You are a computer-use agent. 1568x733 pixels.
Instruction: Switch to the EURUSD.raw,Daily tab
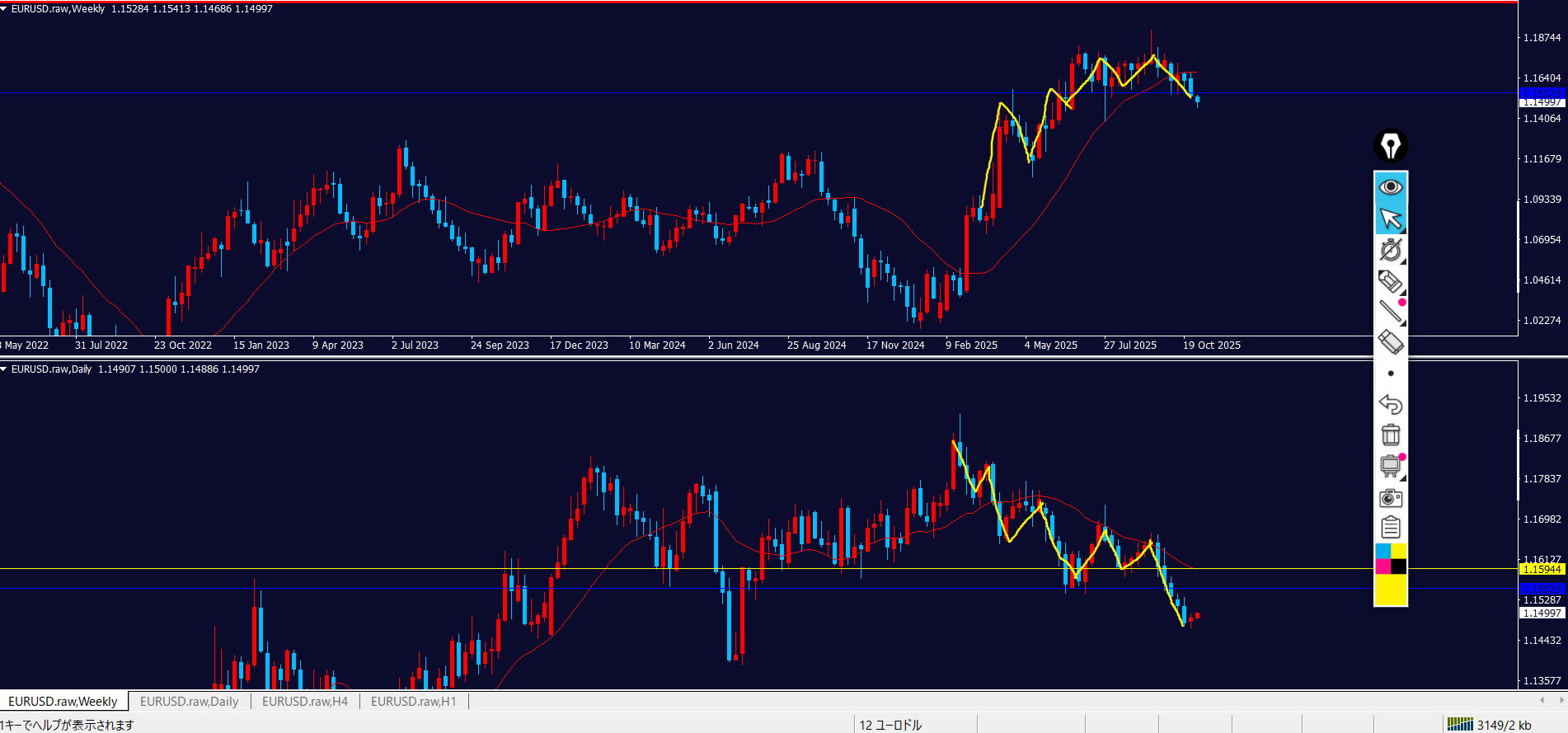tap(189, 702)
